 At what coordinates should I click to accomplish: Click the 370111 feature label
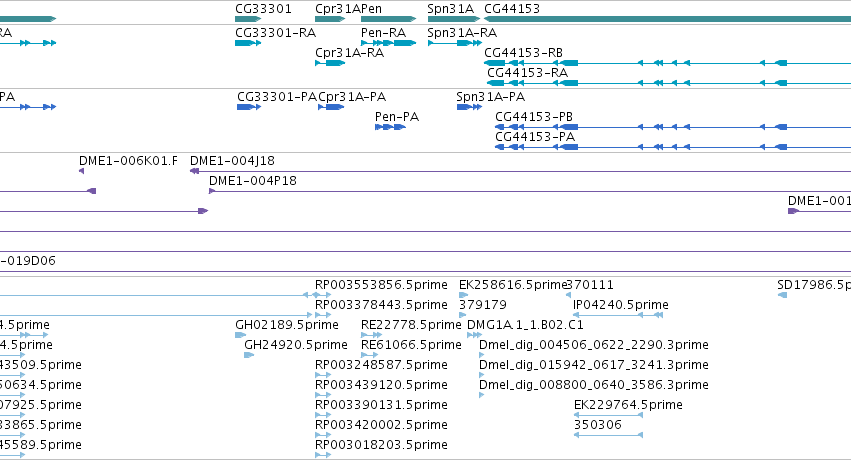click(590, 285)
